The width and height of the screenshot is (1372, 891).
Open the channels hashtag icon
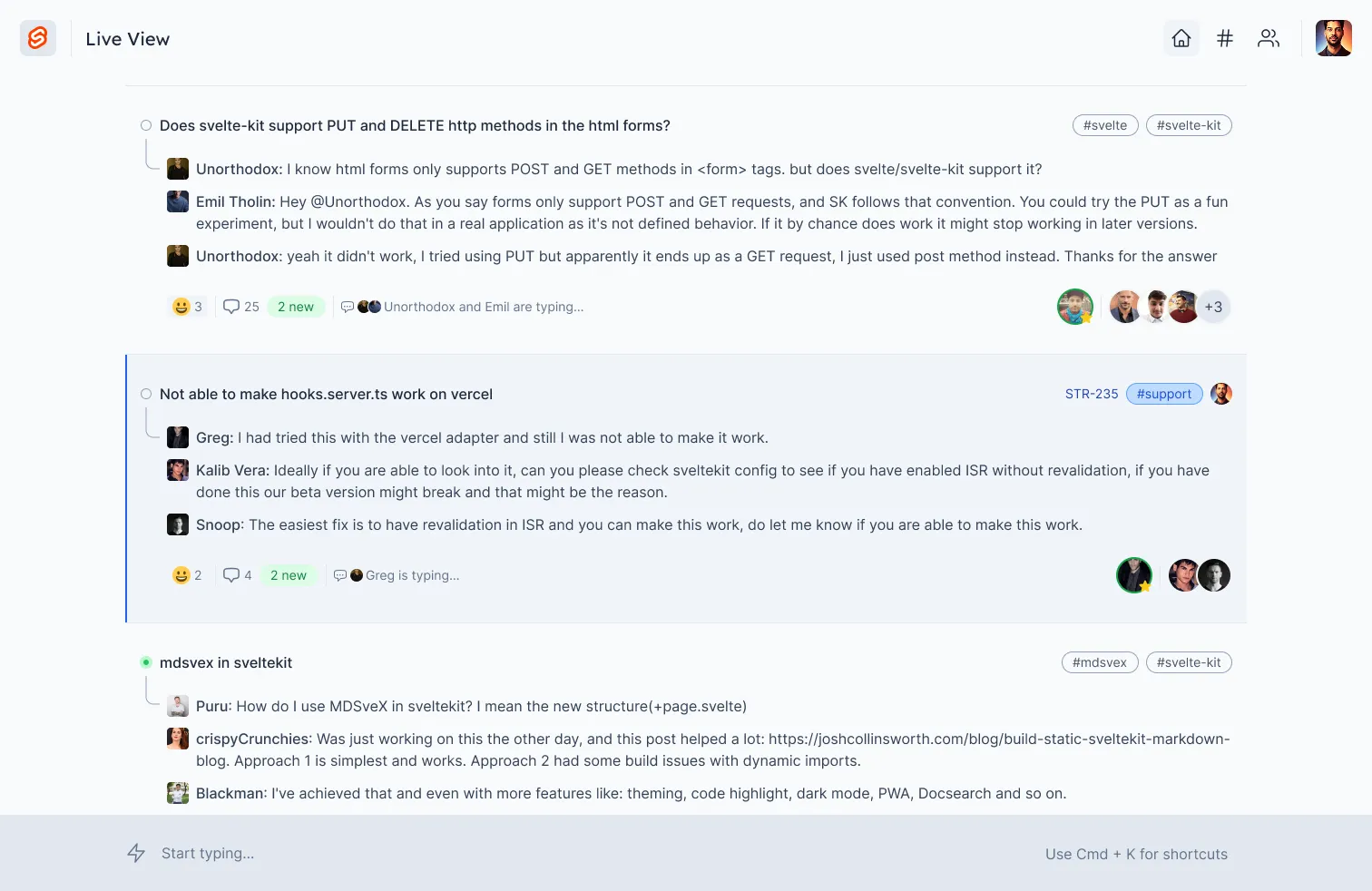point(1224,38)
